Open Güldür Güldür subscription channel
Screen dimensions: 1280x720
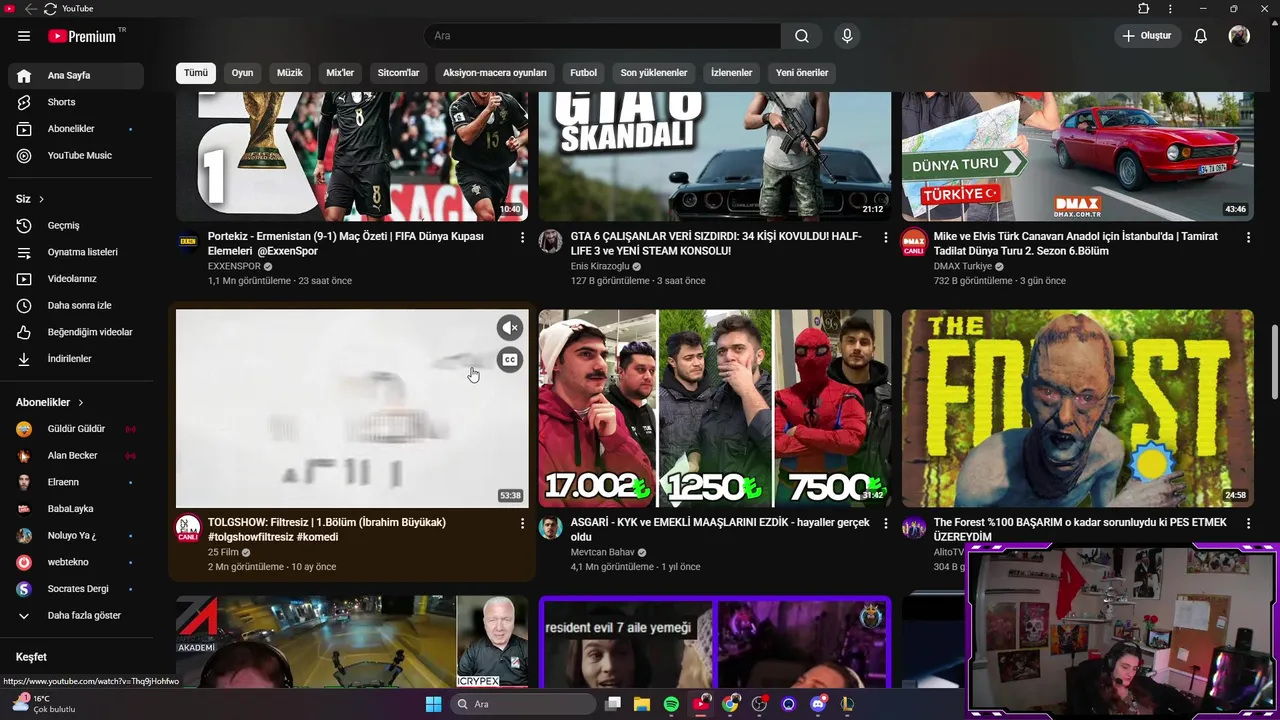[76, 429]
